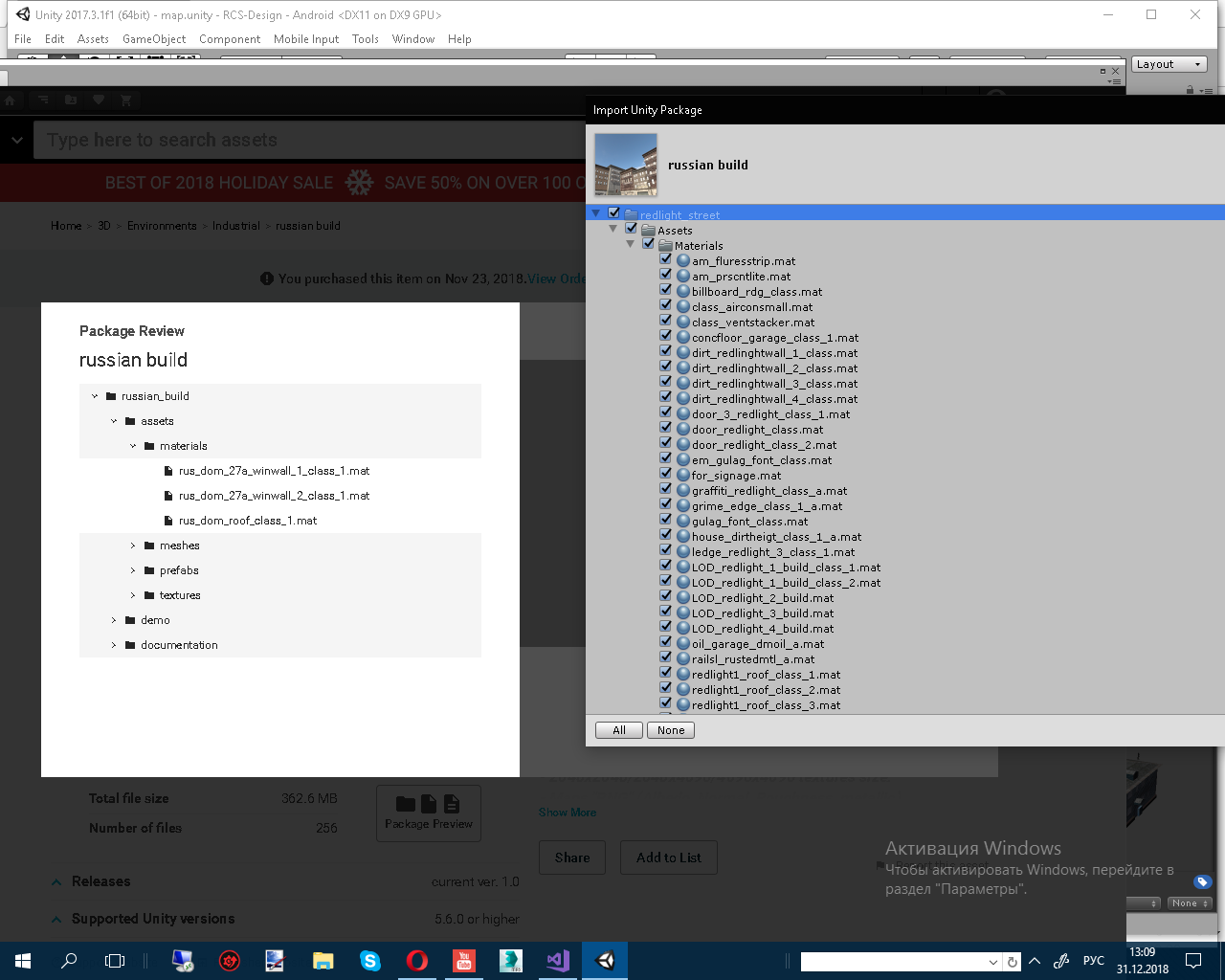Viewport: 1225px width, 980px height.
Task: Open the Component menu
Action: click(230, 39)
